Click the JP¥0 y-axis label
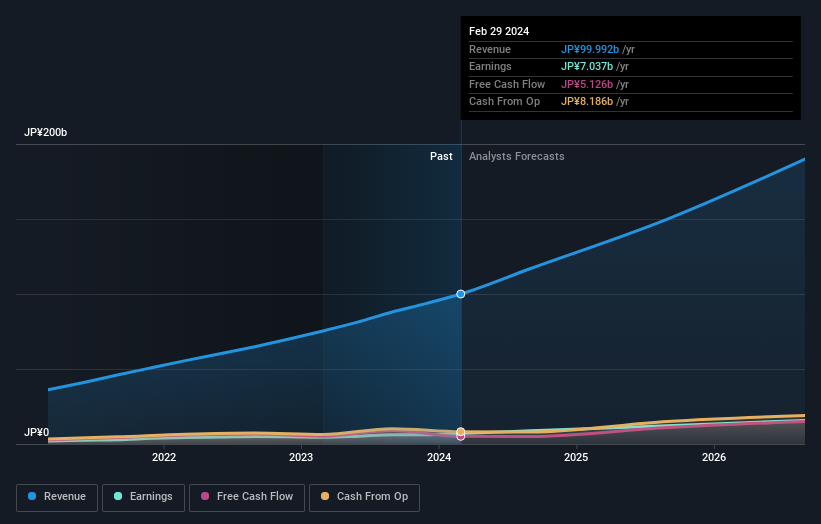Image resolution: width=821 pixels, height=524 pixels. 37,432
